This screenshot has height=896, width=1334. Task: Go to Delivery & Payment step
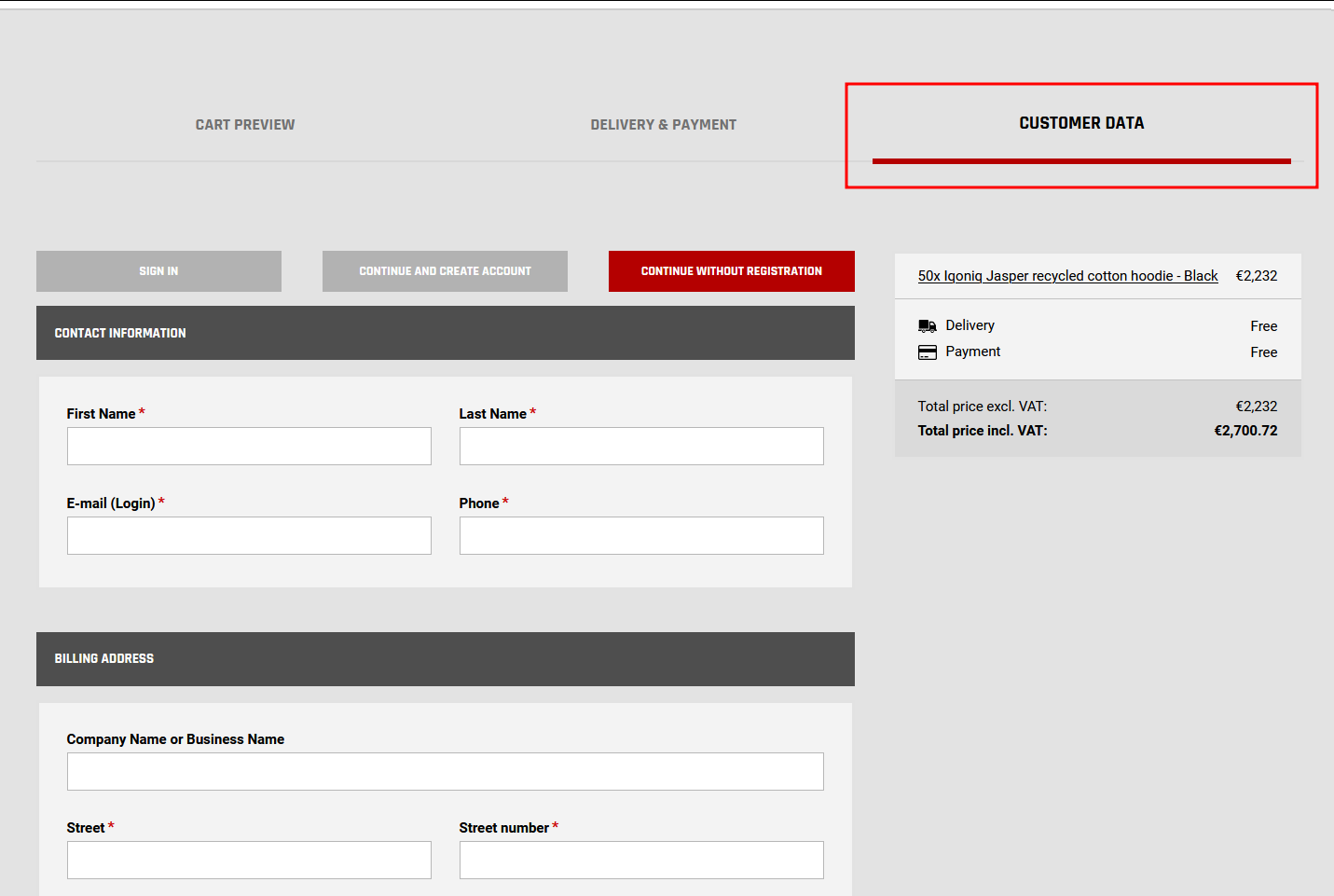[663, 124]
